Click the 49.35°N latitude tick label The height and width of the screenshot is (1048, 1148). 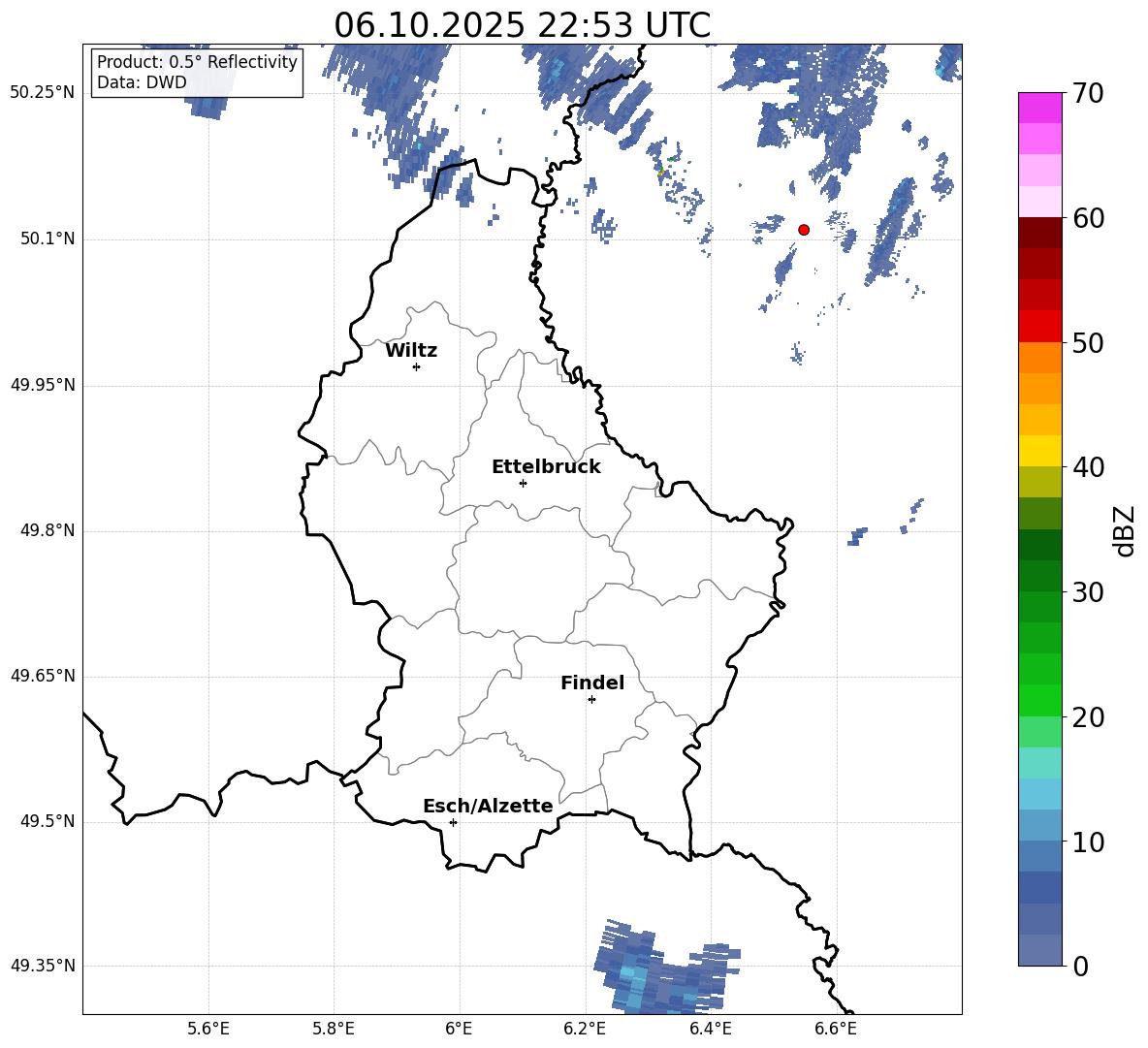[x=43, y=966]
